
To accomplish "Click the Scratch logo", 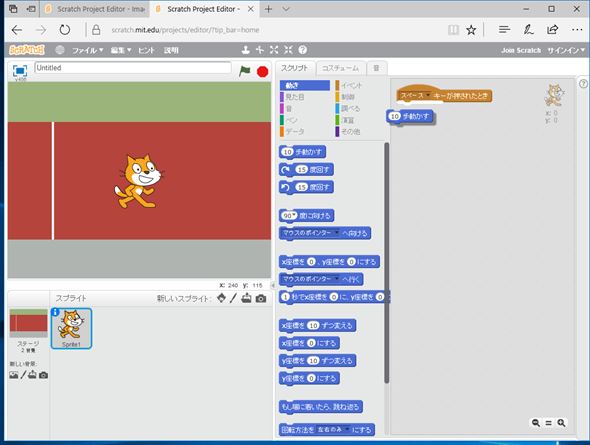I will pos(27,50).
